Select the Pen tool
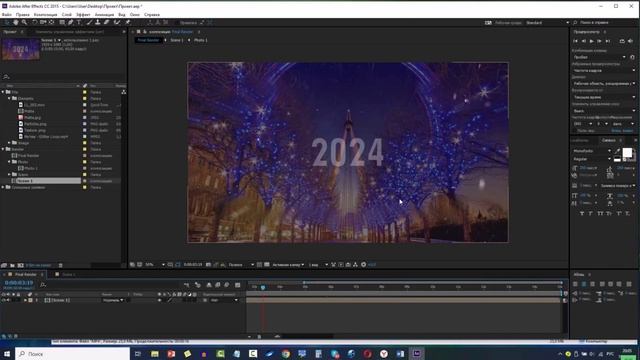 pos(71,22)
